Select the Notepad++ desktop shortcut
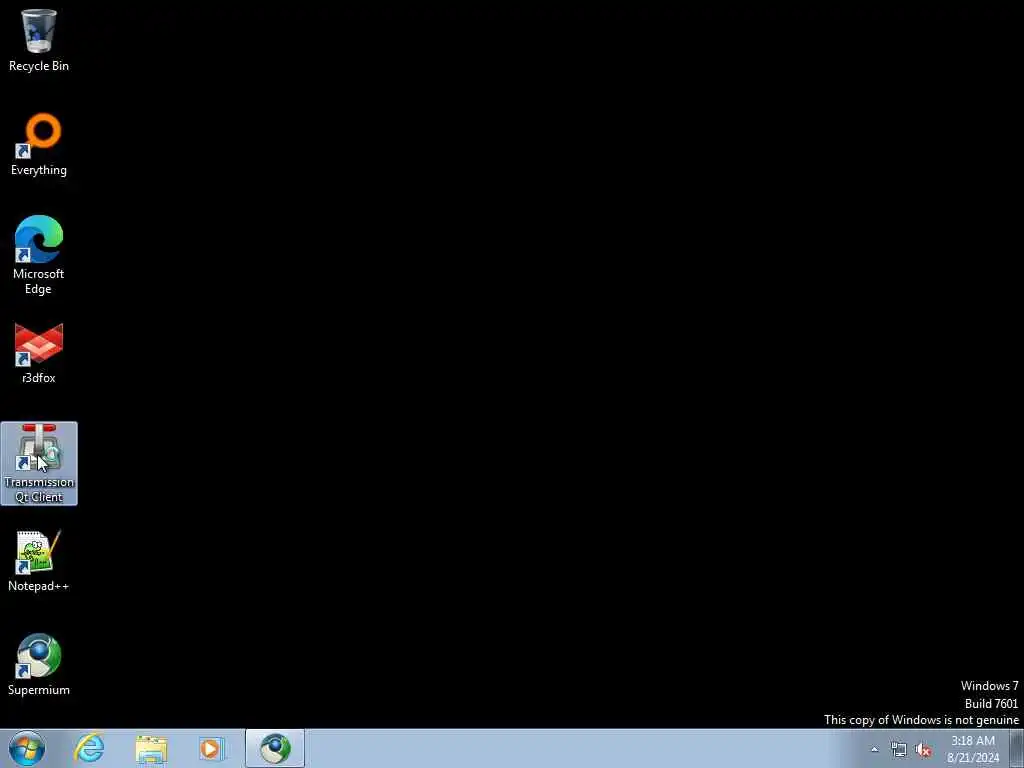Viewport: 1024px width, 768px height. pyautogui.click(x=39, y=560)
